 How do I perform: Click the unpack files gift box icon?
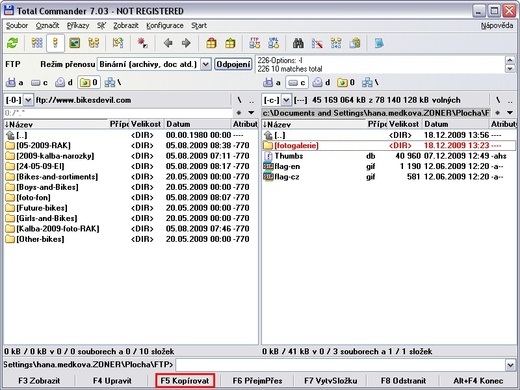click(x=230, y=43)
